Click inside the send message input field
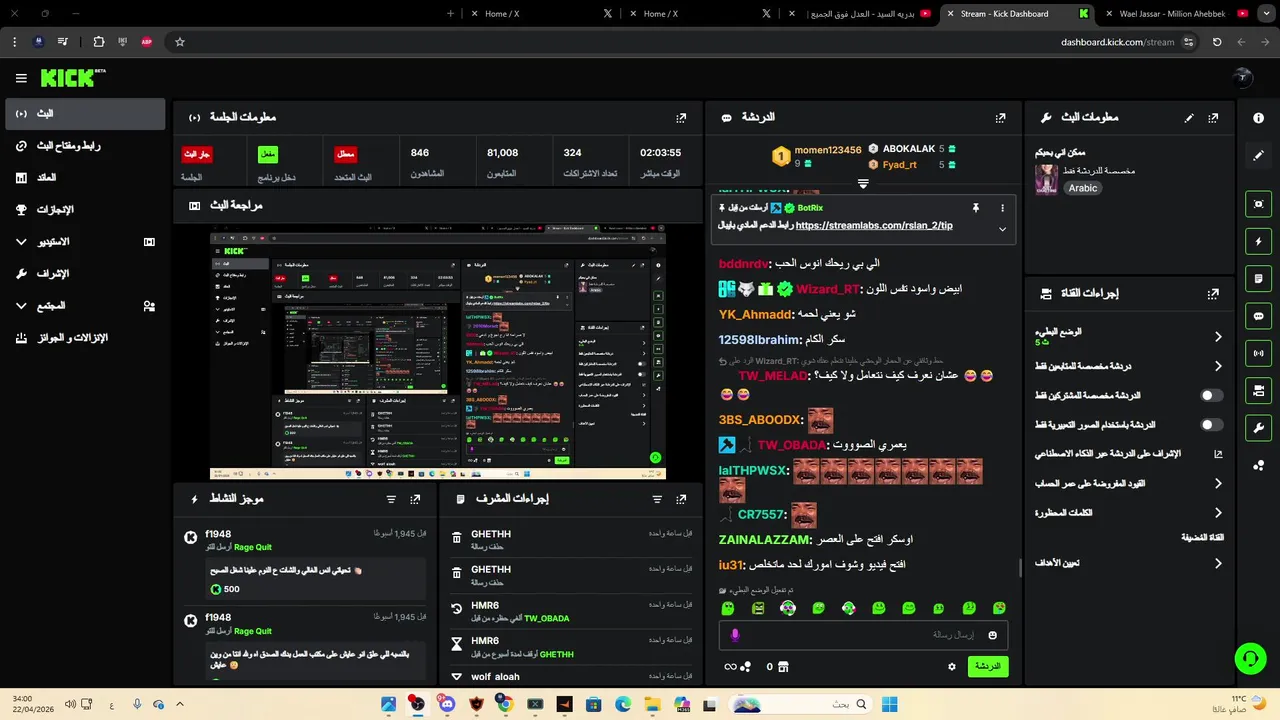The image size is (1280, 720). click(x=863, y=635)
